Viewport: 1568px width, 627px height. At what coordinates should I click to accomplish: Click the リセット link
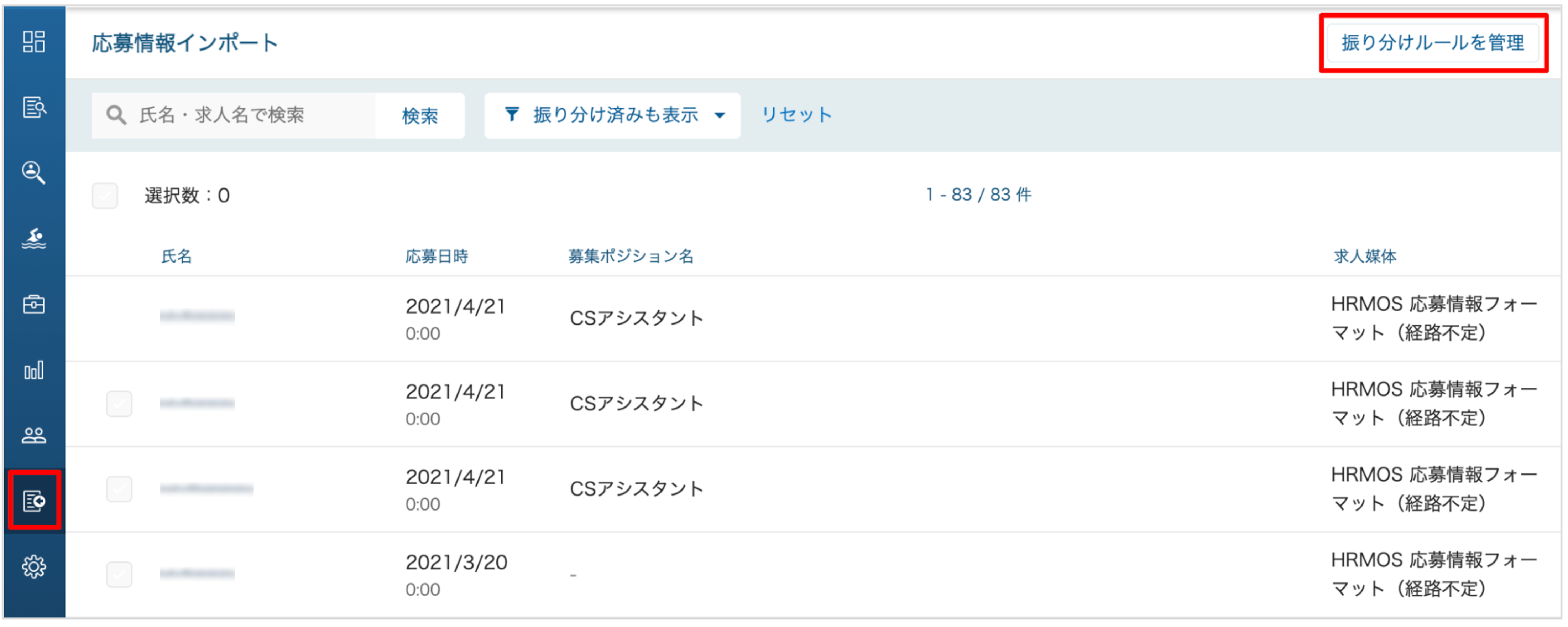pyautogui.click(x=797, y=115)
